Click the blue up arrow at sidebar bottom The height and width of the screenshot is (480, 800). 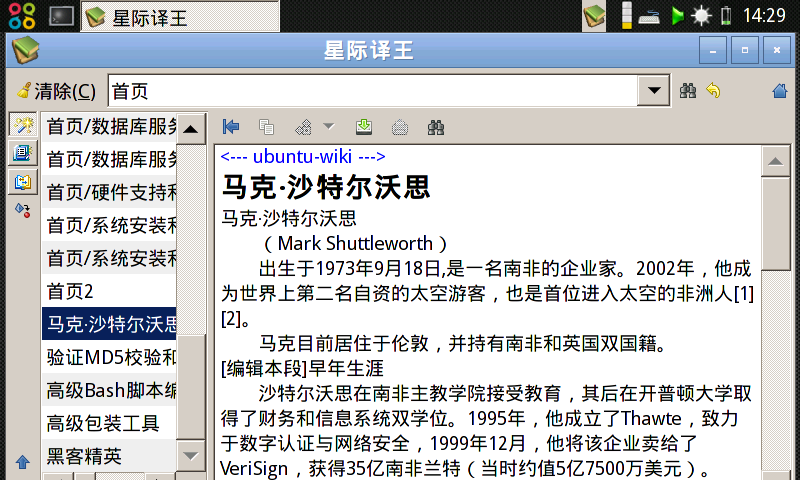tap(22, 462)
